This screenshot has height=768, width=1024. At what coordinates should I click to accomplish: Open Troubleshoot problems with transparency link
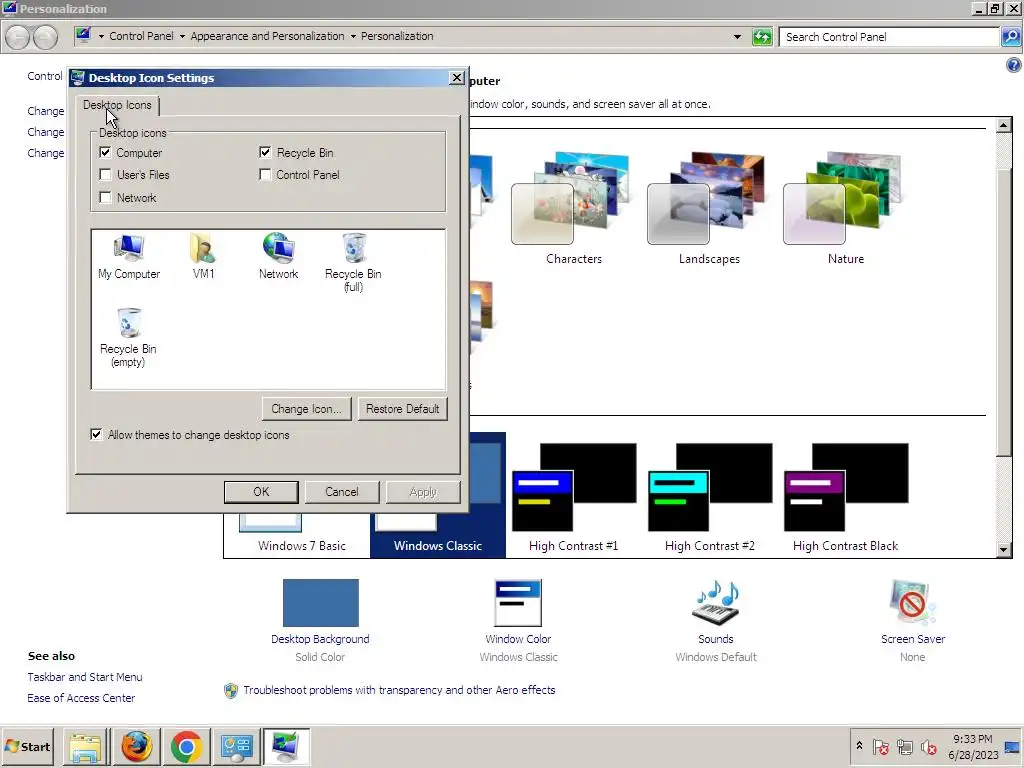[399, 690]
